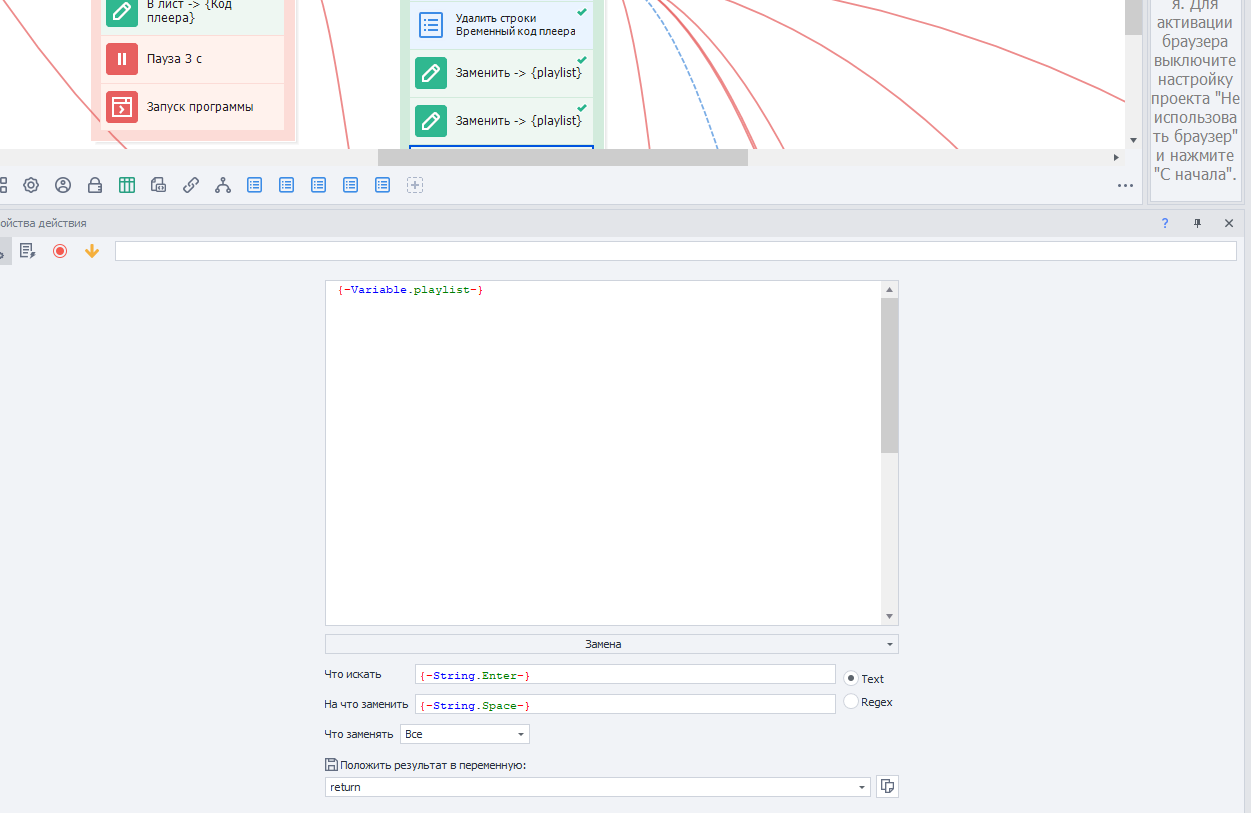This screenshot has width=1251, height=813.
Task: Pin the action properties panel
Action: pos(1197,223)
